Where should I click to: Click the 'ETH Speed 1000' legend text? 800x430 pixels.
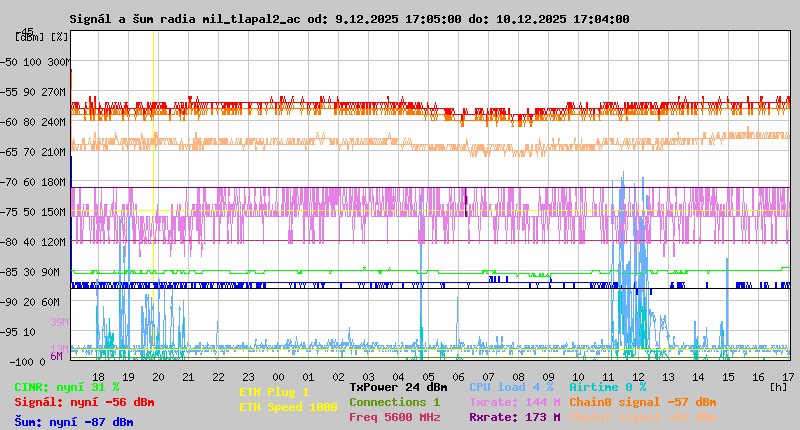(x=288, y=407)
